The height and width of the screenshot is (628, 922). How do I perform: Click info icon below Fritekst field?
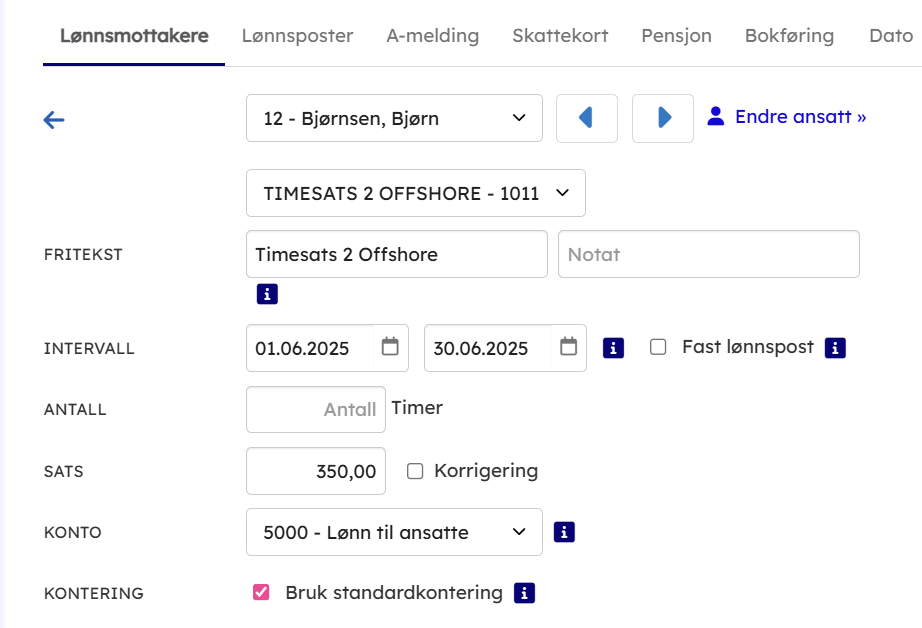click(x=267, y=294)
